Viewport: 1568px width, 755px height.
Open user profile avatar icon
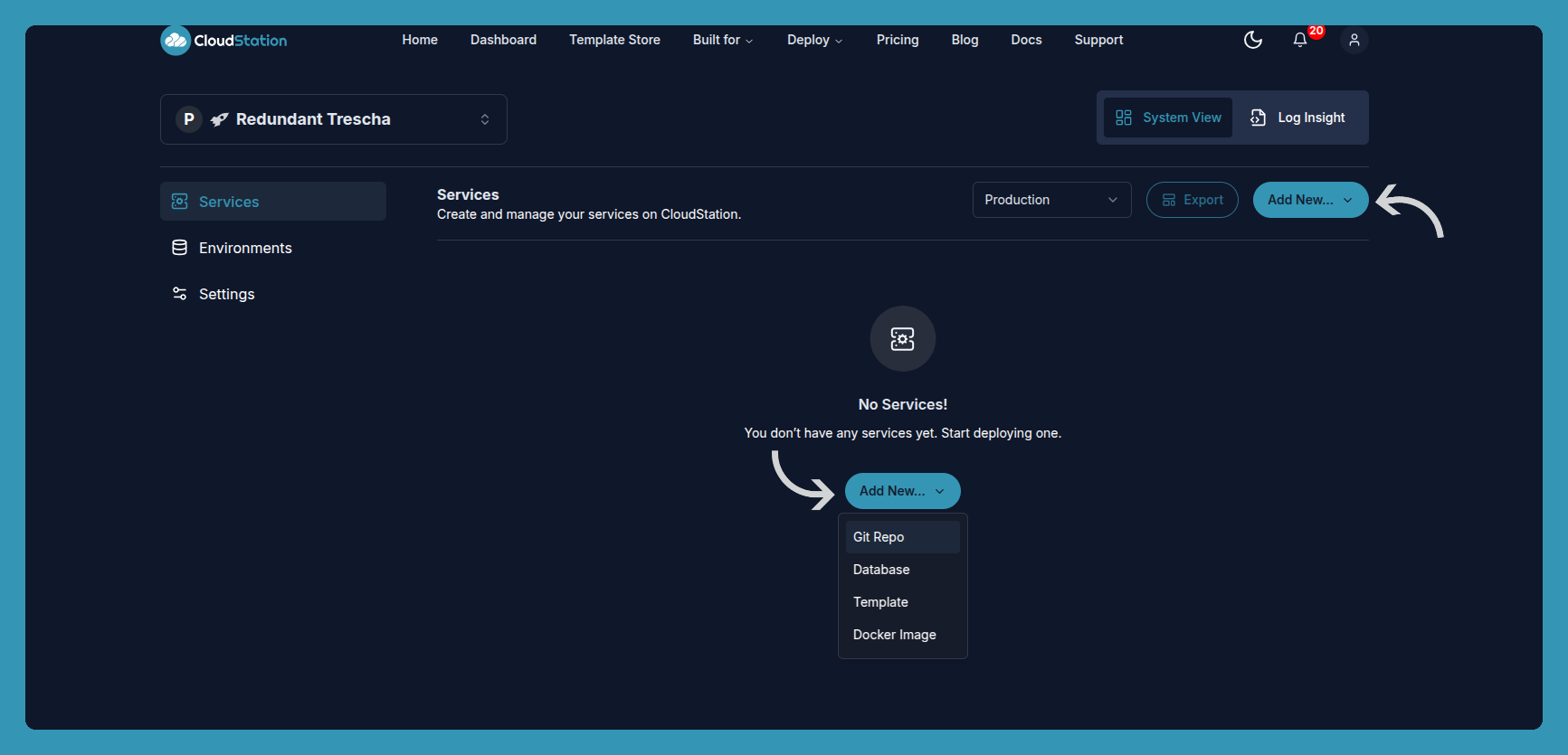click(x=1354, y=40)
